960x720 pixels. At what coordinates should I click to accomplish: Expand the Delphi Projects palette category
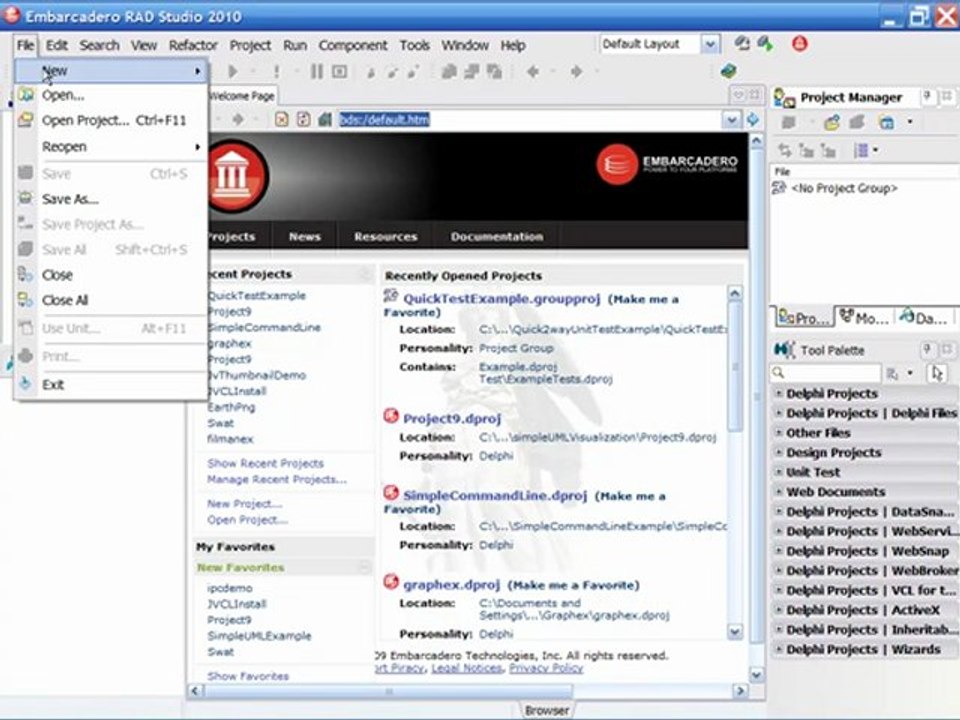[779, 393]
